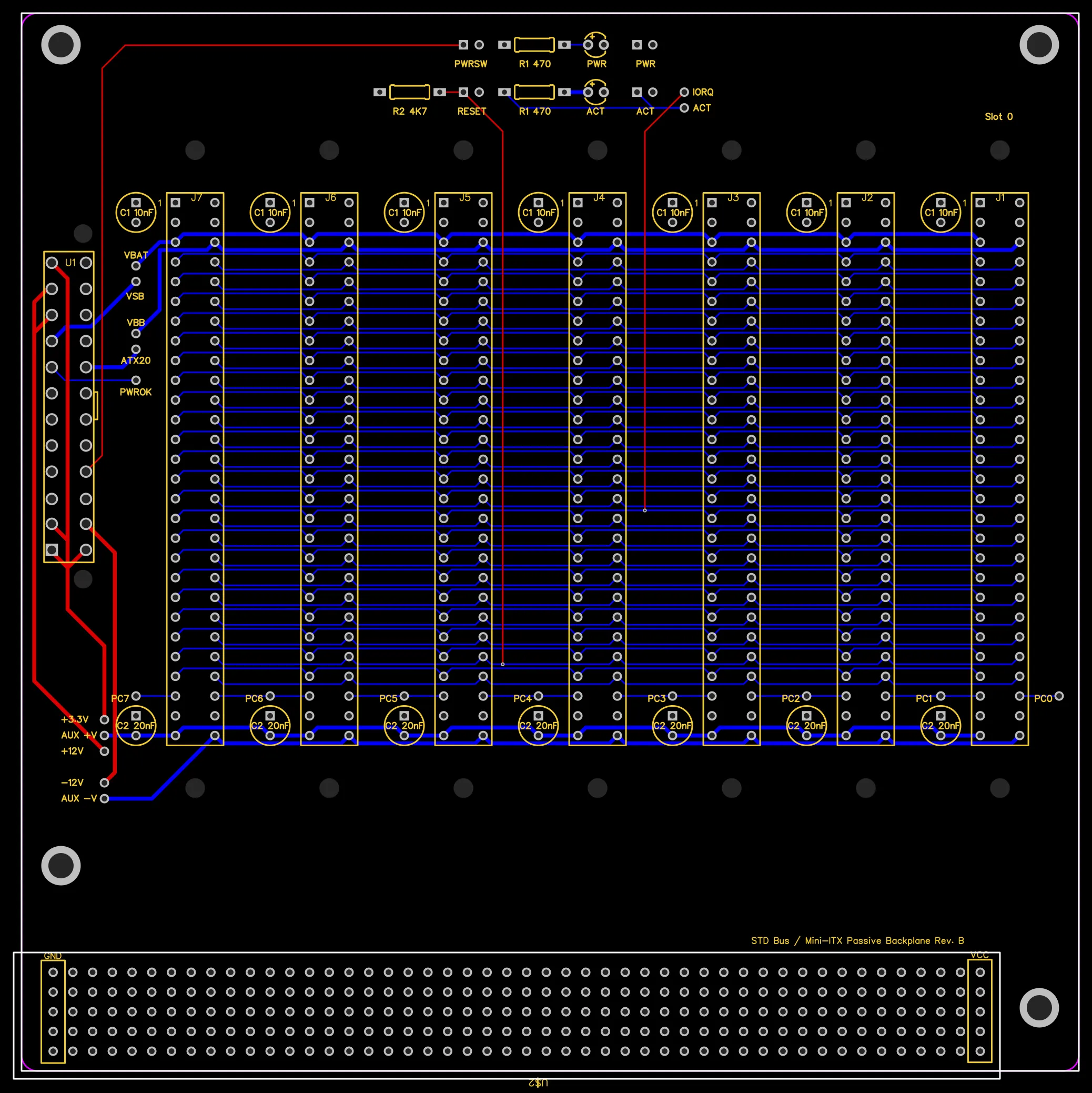Click the GND label on prototyping area

point(53,956)
